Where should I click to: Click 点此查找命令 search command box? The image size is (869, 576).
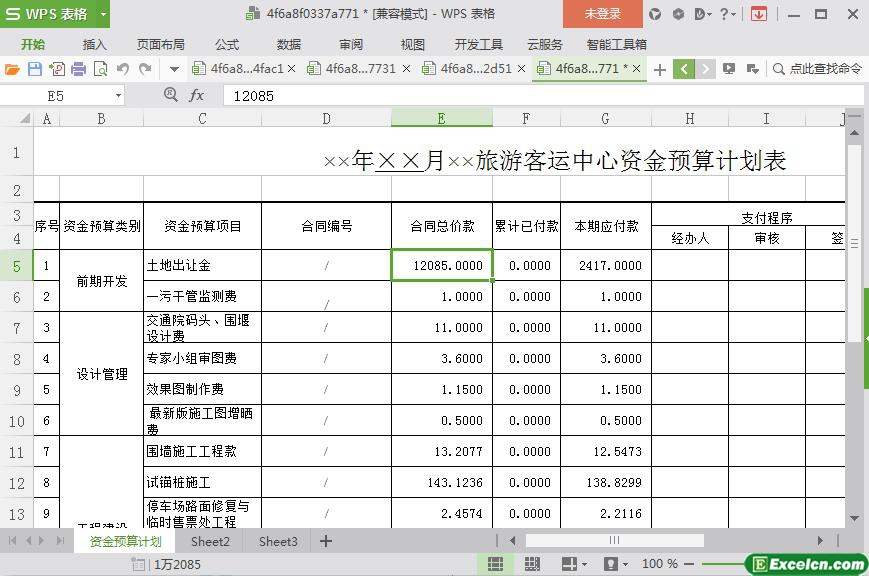coord(816,69)
